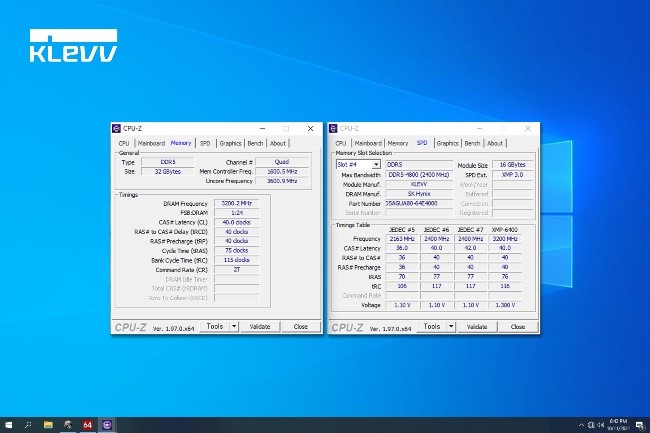Viewport: 650px width, 433px height.
Task: Open AIDA64 red 64 taskbar icon
Action: (x=87, y=425)
